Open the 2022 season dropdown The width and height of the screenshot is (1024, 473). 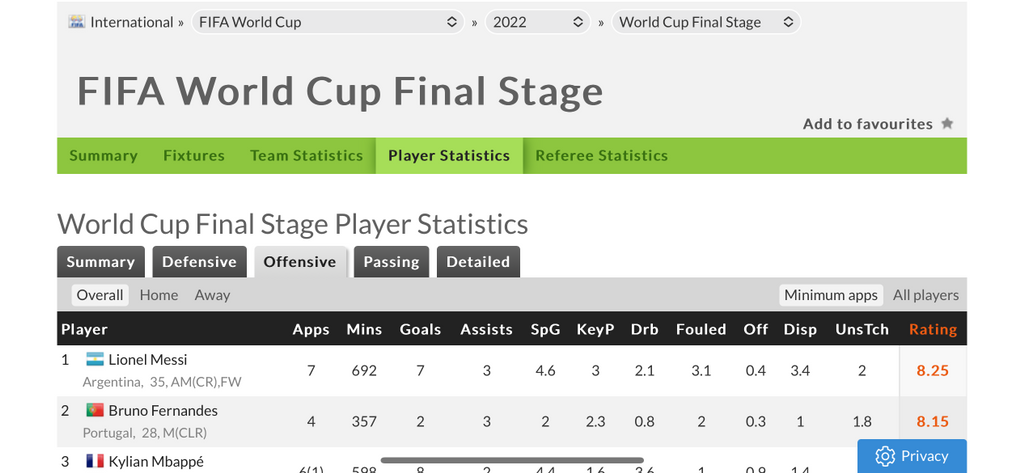[x=537, y=22]
